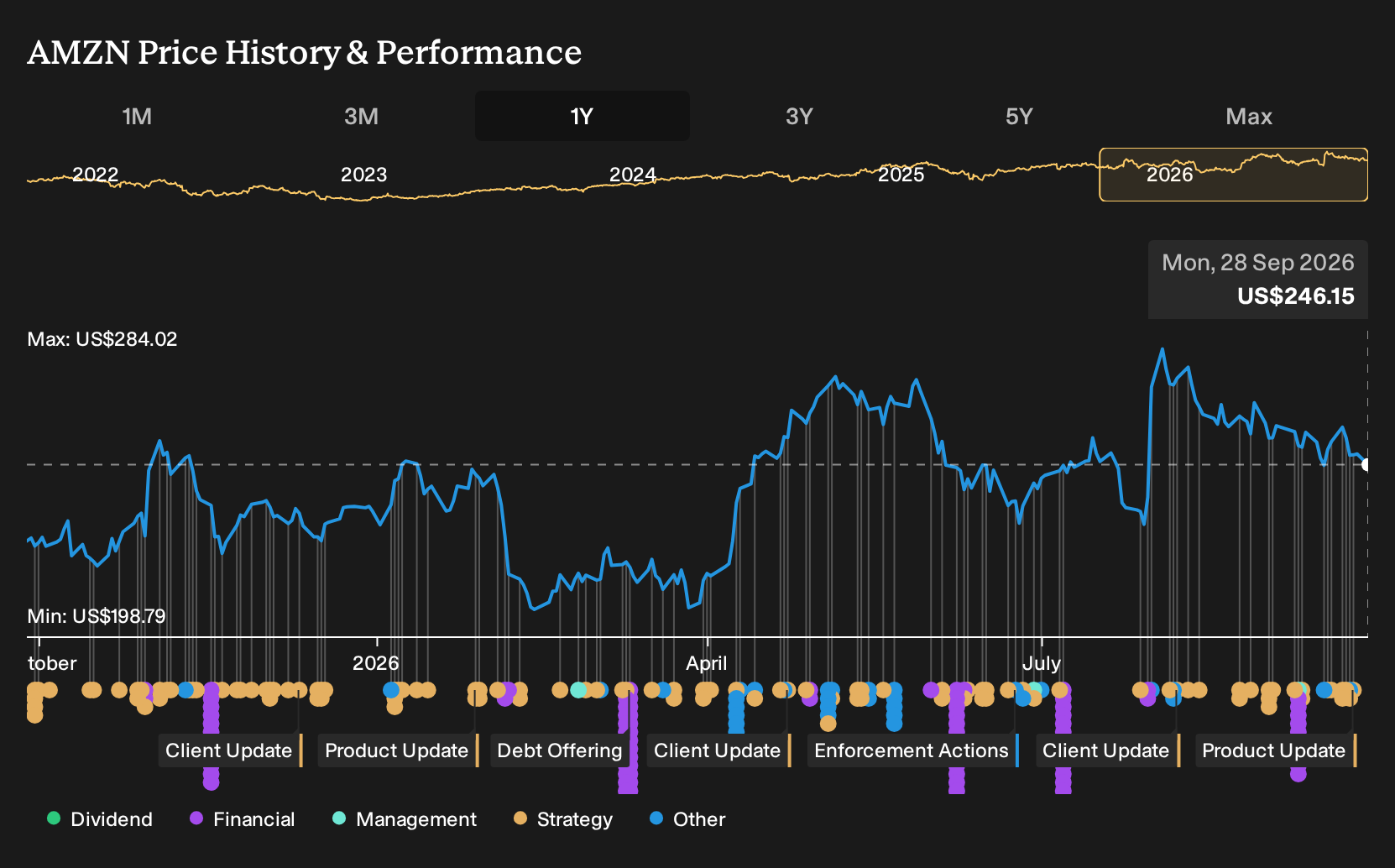Click the Product Update label near 2026
Image resolution: width=1395 pixels, height=868 pixels.
(x=398, y=750)
